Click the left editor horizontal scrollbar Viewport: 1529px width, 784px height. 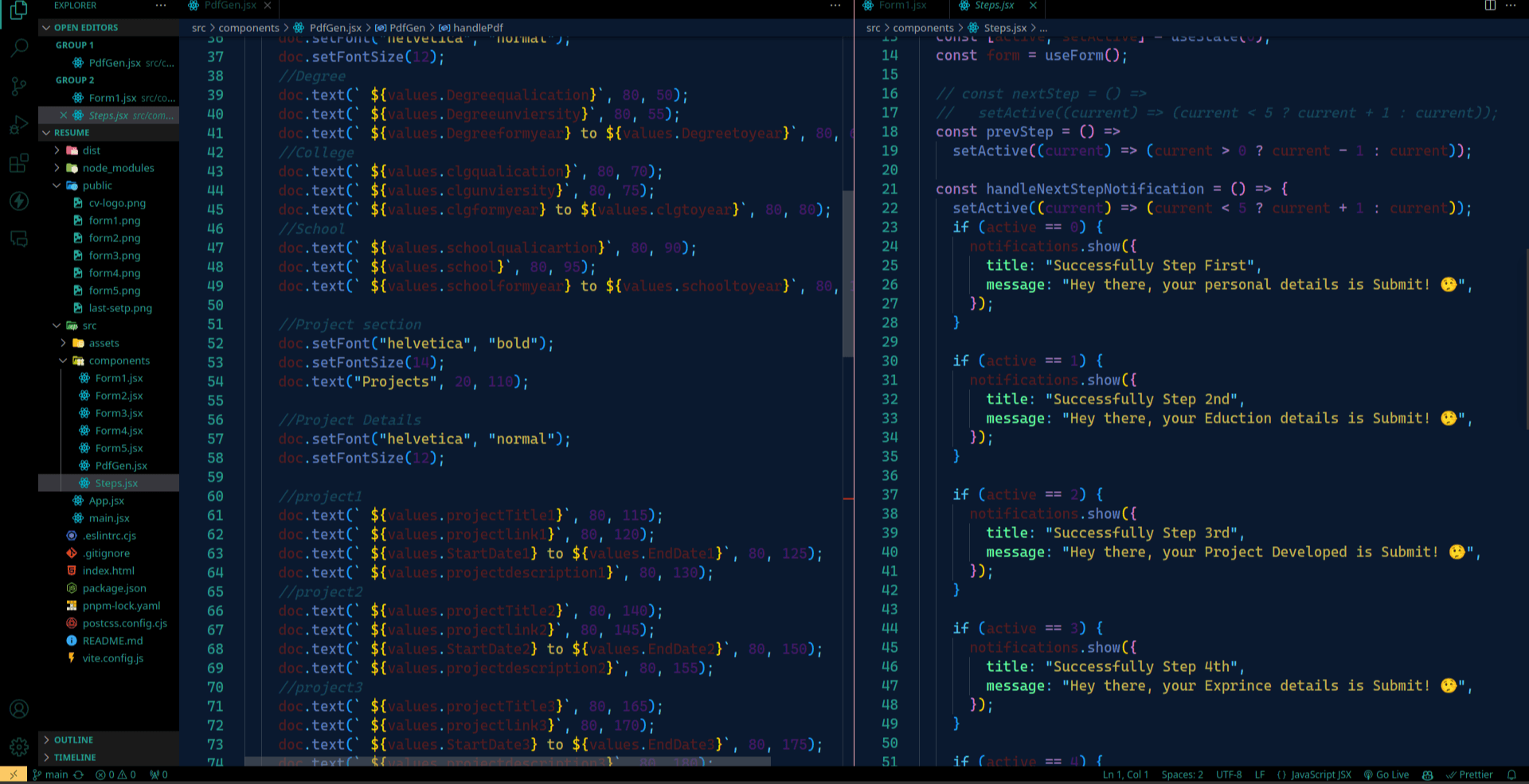[x=507, y=762]
